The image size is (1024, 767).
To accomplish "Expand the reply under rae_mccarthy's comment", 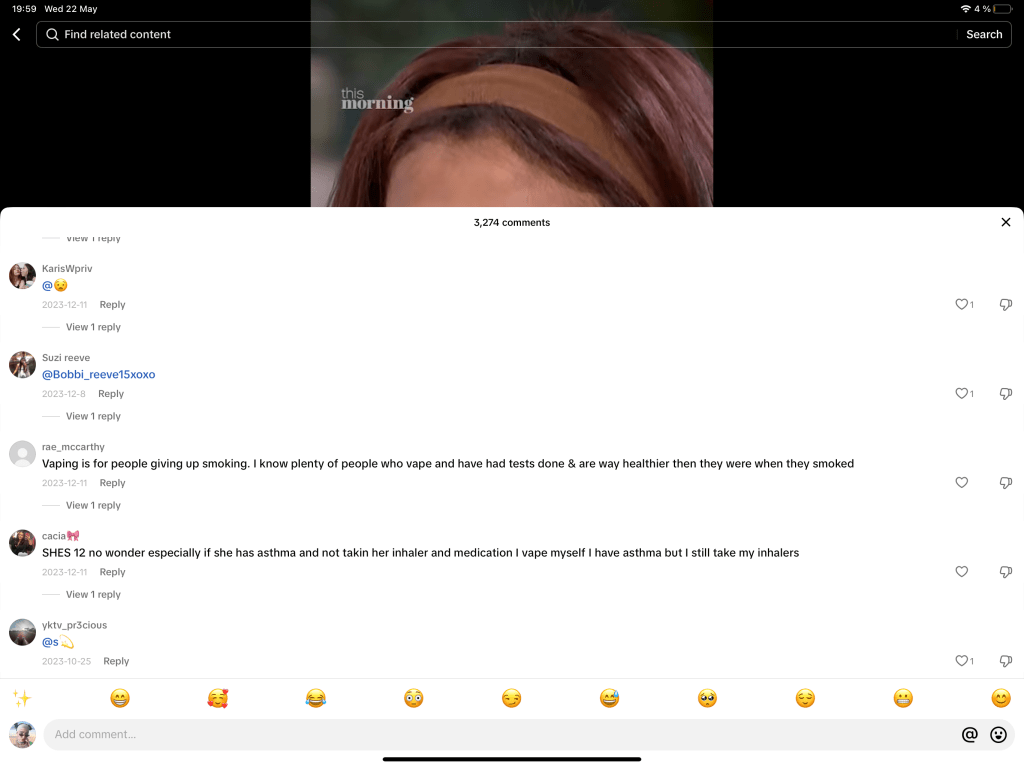I will tap(93, 506).
